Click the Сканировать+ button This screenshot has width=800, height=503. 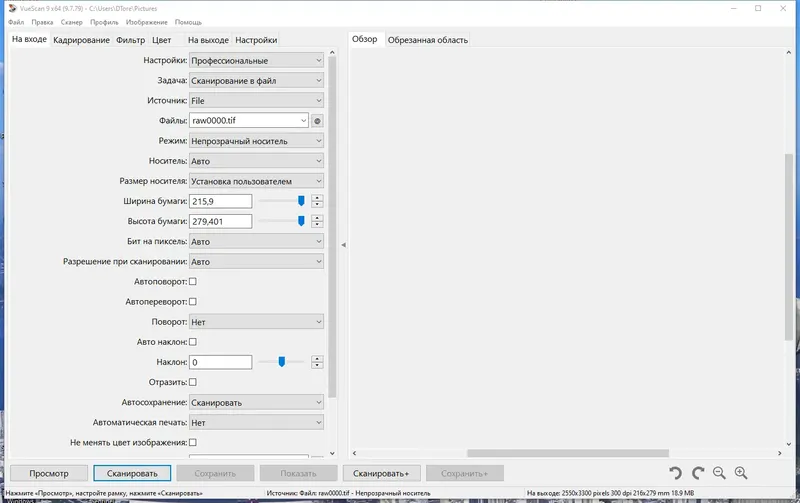point(382,473)
